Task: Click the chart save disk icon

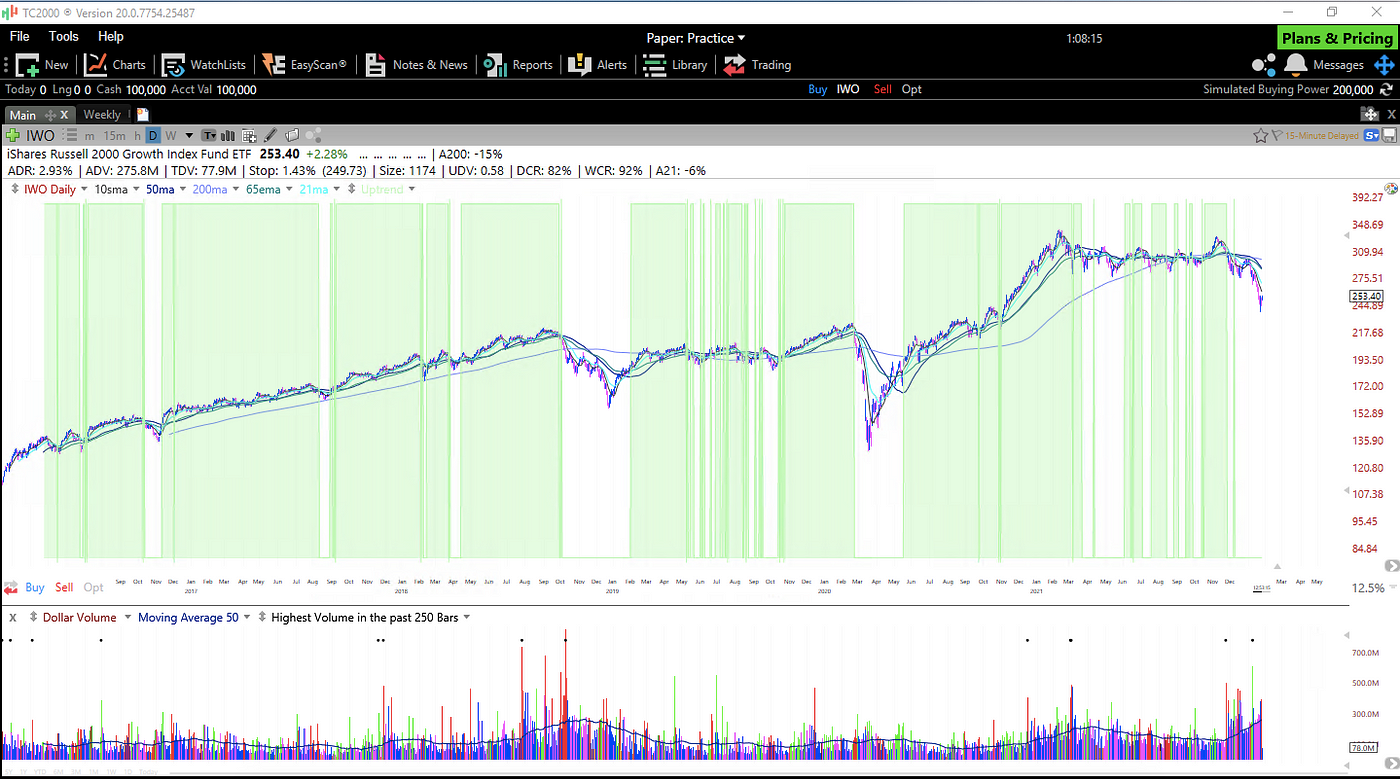Action: [1389, 135]
